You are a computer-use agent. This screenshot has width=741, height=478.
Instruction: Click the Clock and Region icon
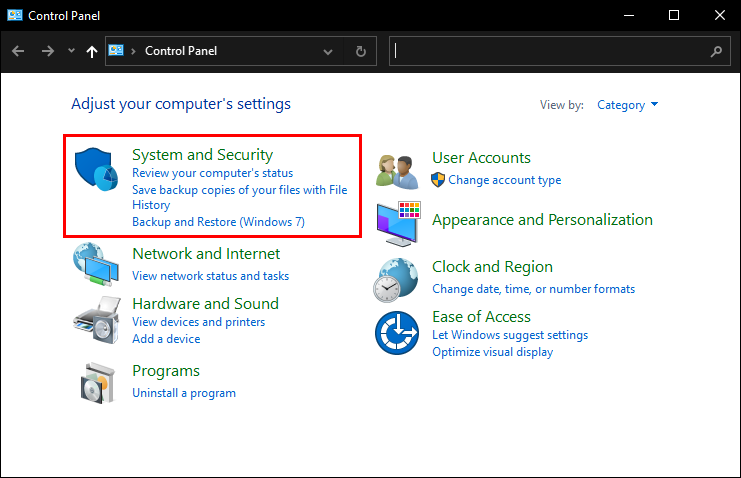click(397, 279)
